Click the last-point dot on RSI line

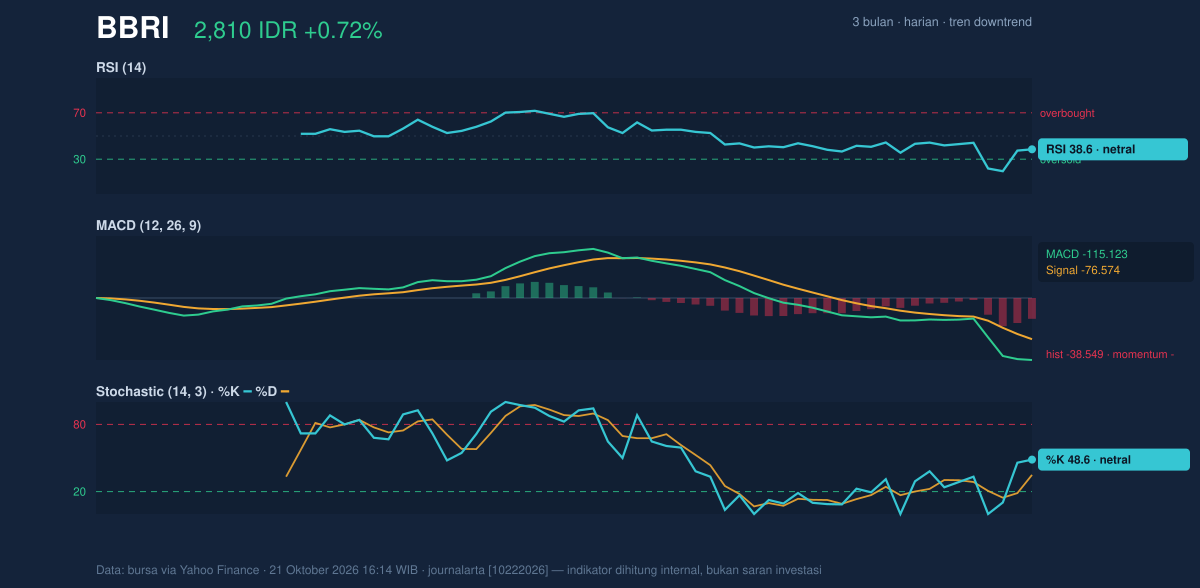pyautogui.click(x=1032, y=149)
